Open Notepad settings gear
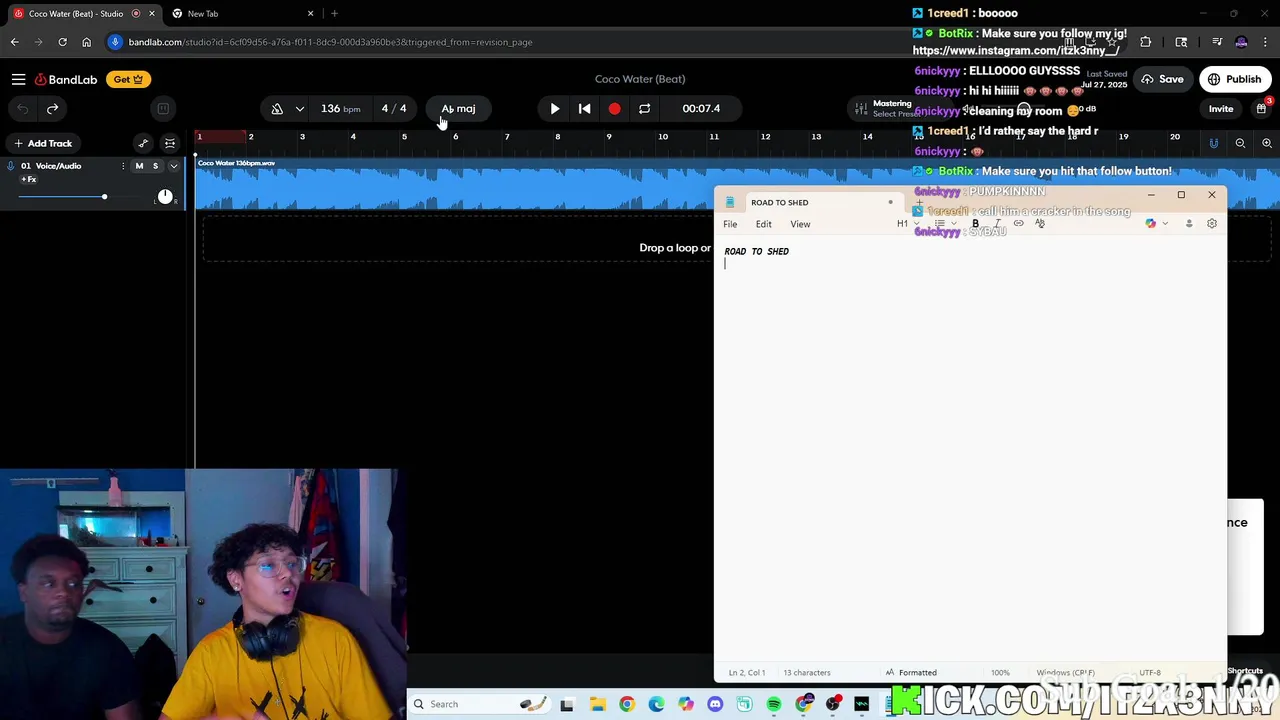 tap(1212, 224)
